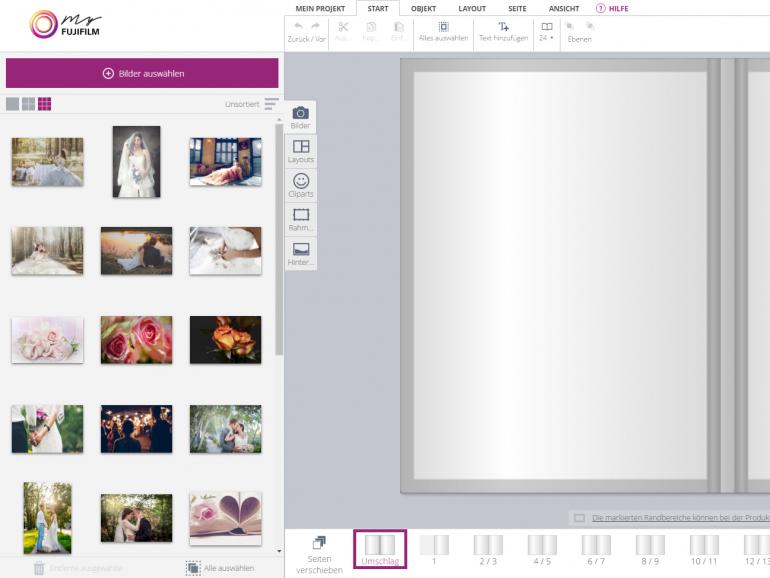Switch to medium thumbnail grid view
Image resolution: width=770 pixels, height=578 pixels.
(28, 104)
